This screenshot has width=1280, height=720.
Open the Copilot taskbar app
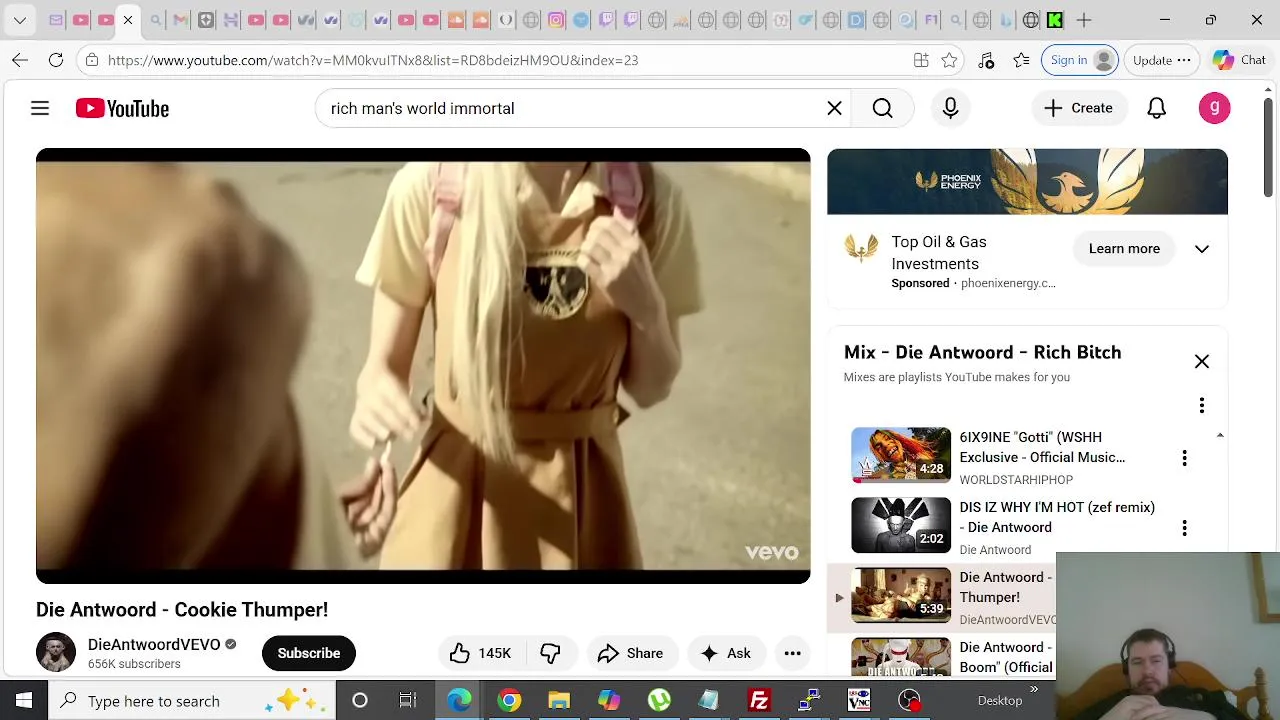tap(609, 700)
